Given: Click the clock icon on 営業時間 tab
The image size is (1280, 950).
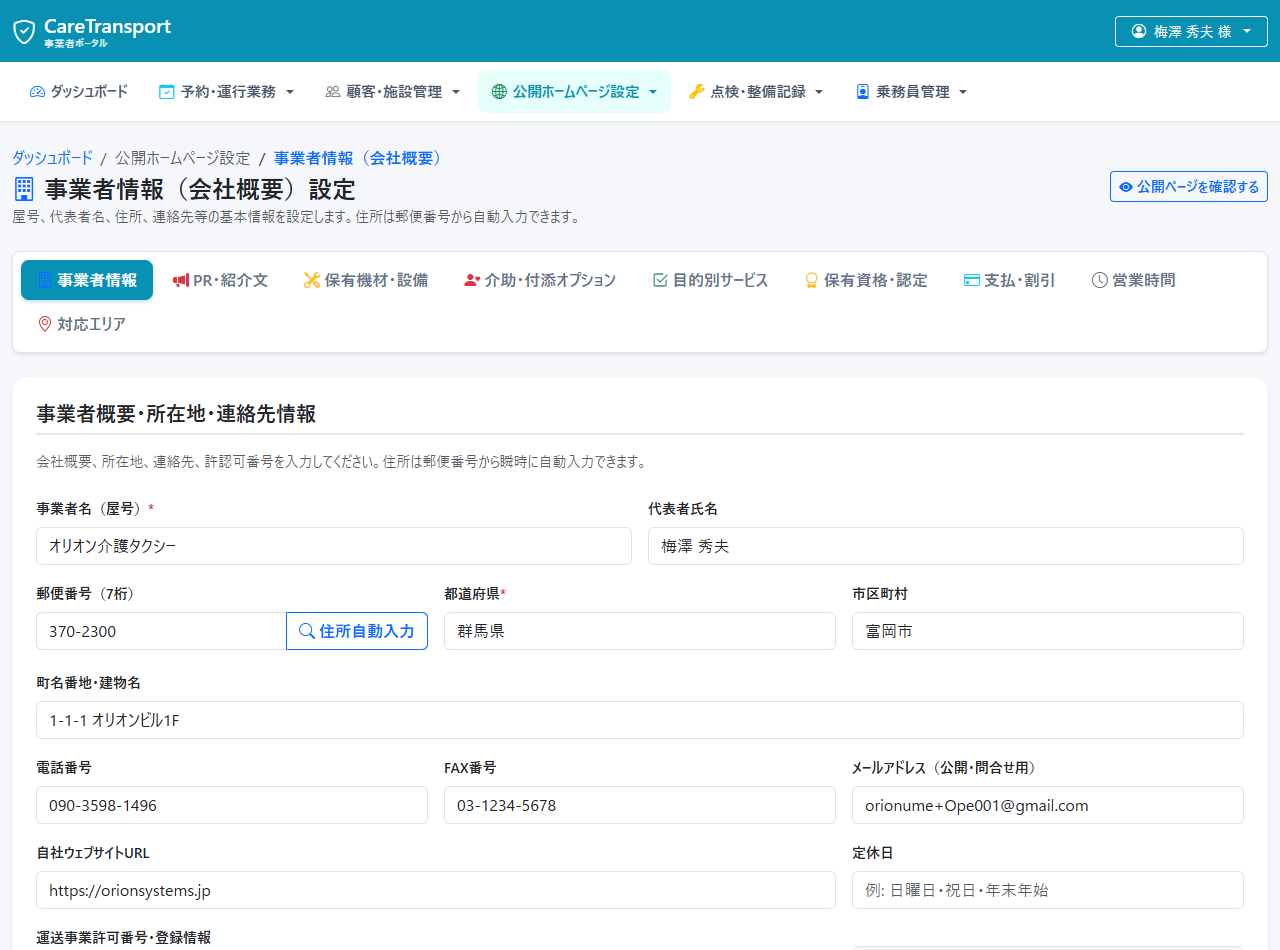Looking at the screenshot, I should click(x=1100, y=280).
